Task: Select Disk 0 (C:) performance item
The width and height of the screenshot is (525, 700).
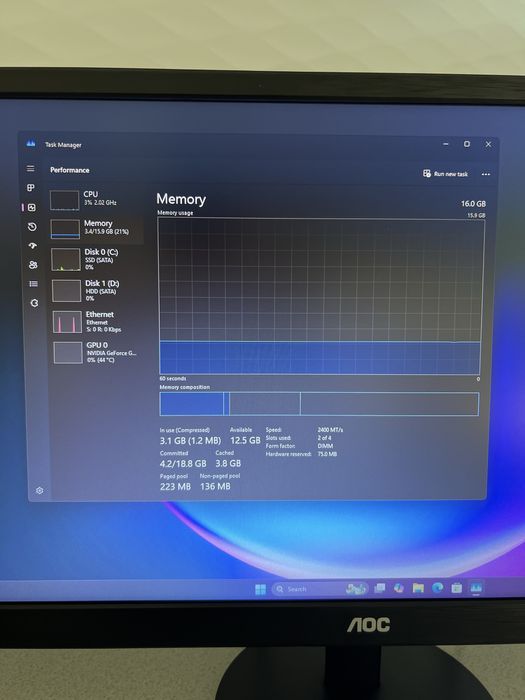Action: click(96, 259)
